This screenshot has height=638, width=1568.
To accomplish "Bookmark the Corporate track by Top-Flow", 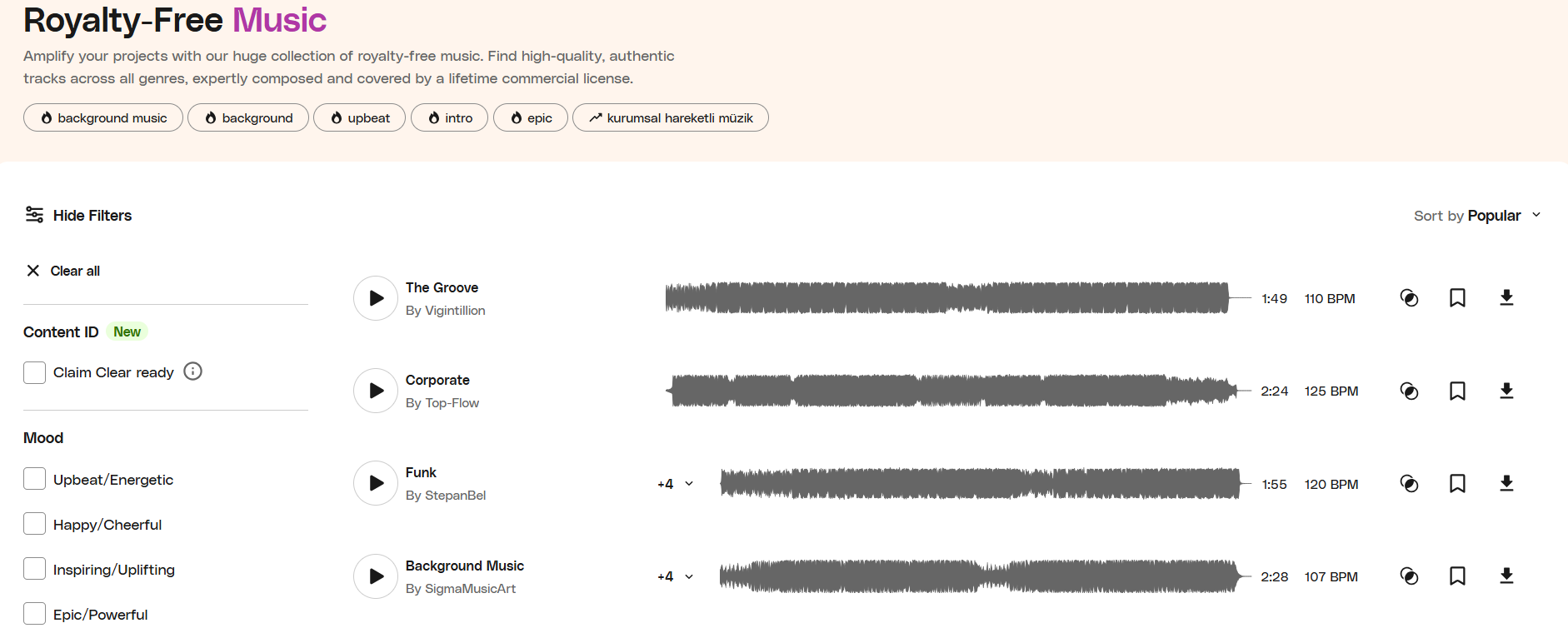I will (x=1457, y=390).
